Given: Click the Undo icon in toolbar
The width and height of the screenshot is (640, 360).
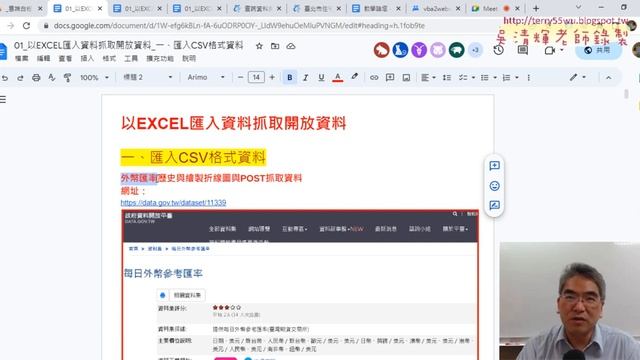Looking at the screenshot, I should click(x=5, y=78).
